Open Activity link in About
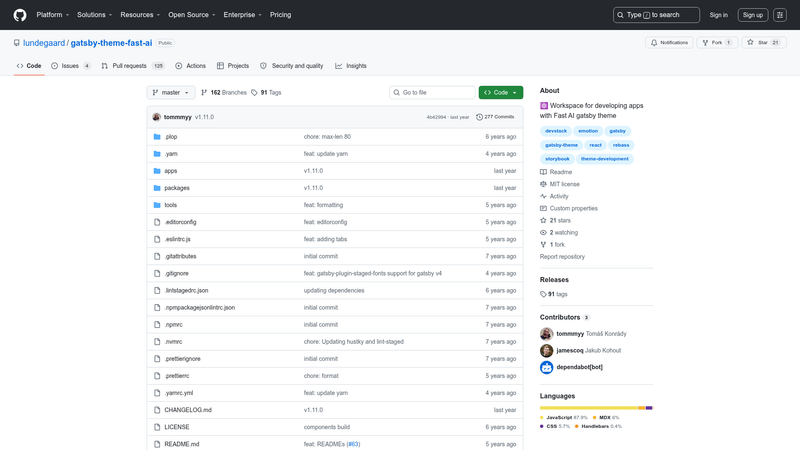 (554, 196)
